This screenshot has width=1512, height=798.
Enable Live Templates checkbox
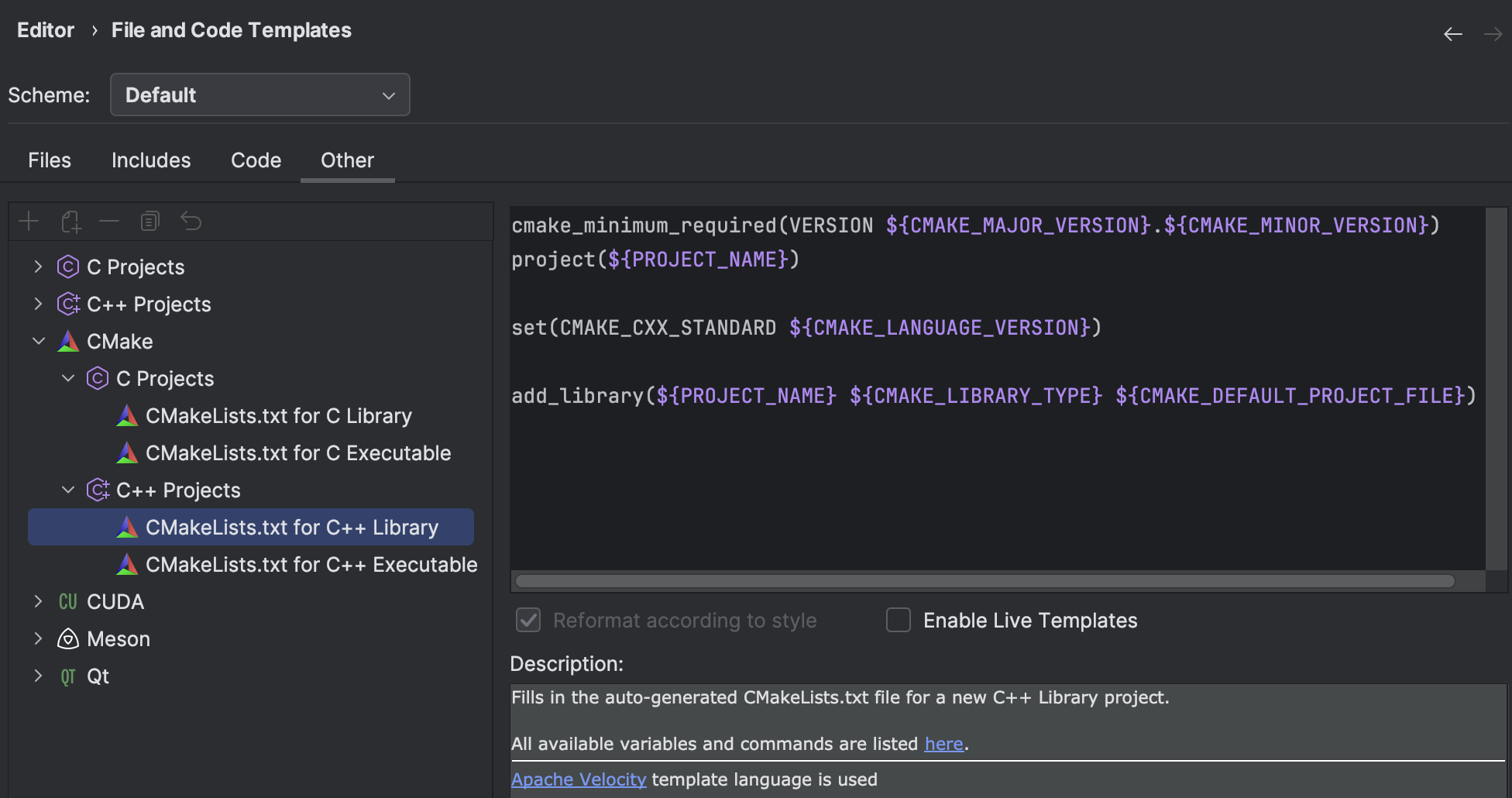[899, 620]
